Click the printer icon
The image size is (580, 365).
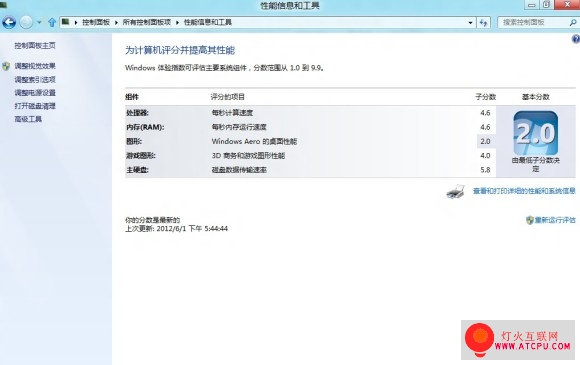[455, 192]
